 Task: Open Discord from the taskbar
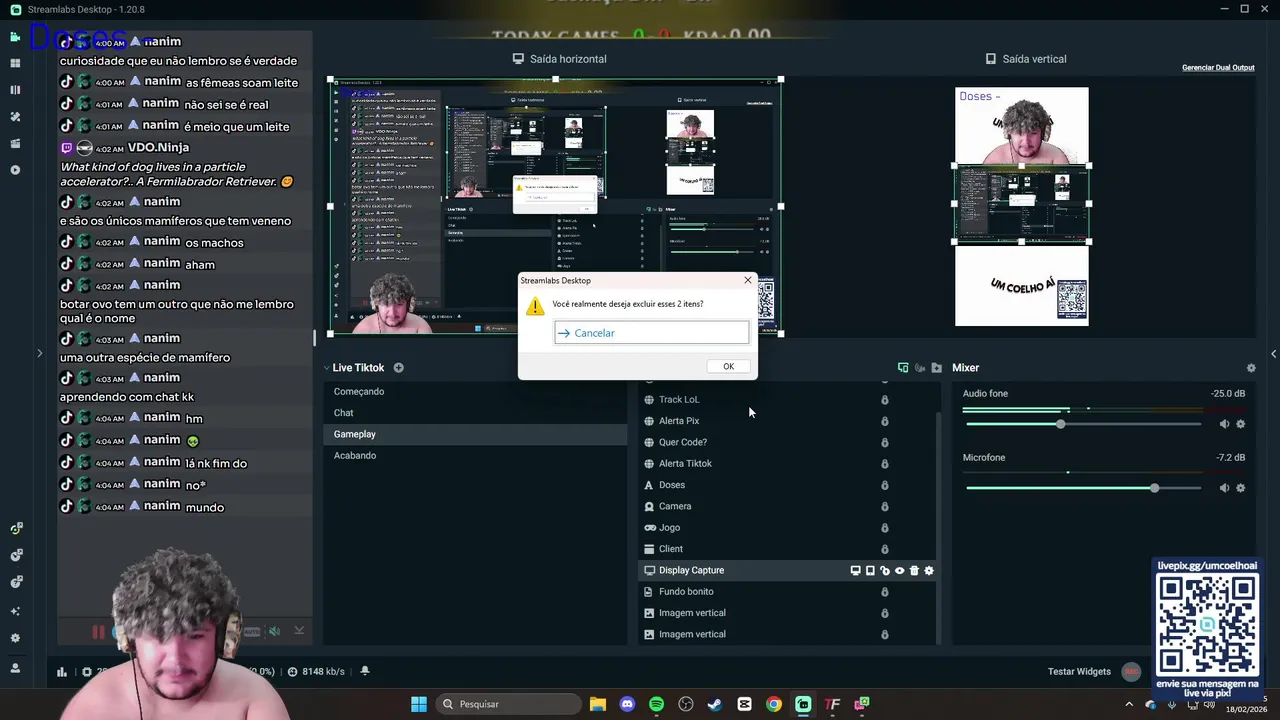tap(627, 704)
